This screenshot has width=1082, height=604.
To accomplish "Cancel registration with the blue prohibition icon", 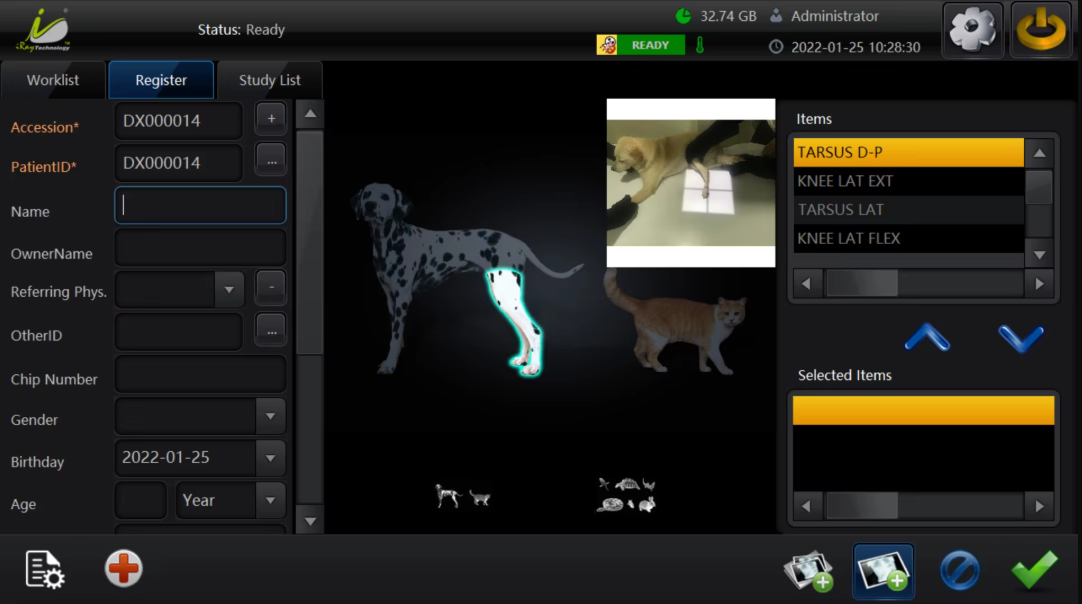I will [x=959, y=569].
